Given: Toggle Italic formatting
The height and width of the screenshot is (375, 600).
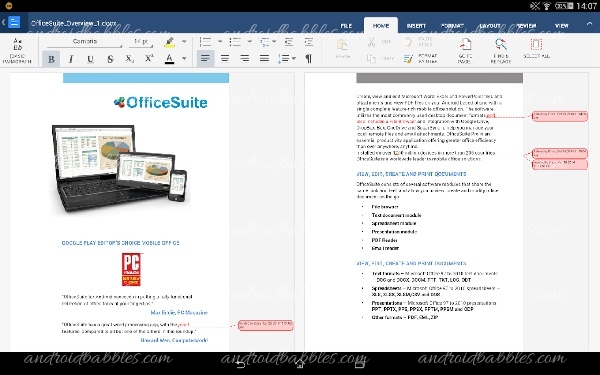Looking at the screenshot, I should pos(71,59).
